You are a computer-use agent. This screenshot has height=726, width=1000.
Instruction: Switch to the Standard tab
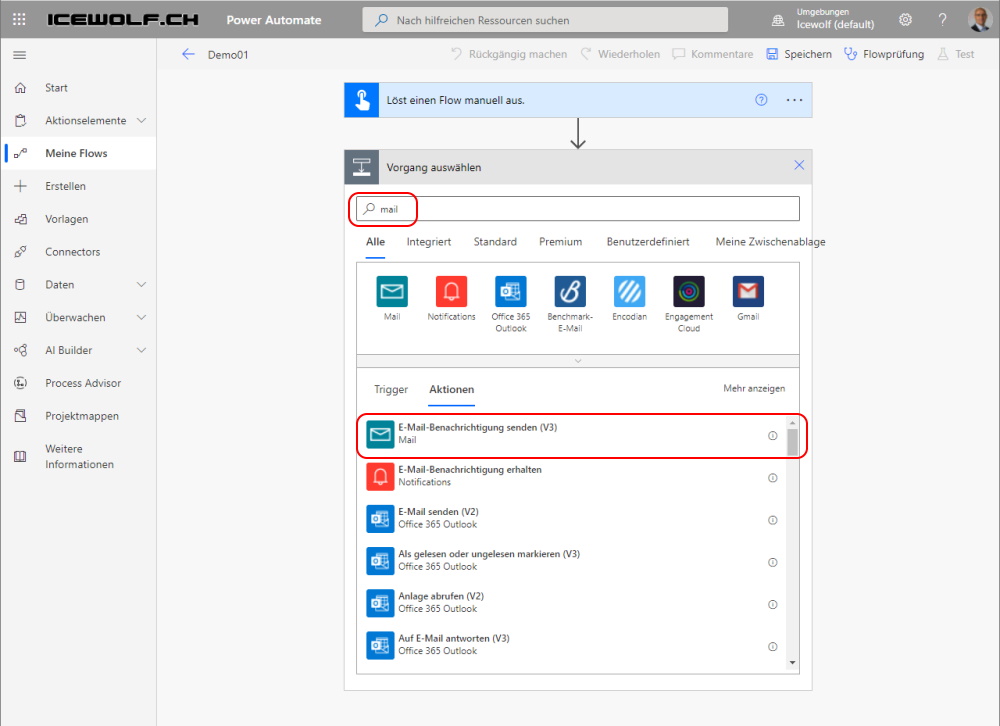(x=495, y=242)
